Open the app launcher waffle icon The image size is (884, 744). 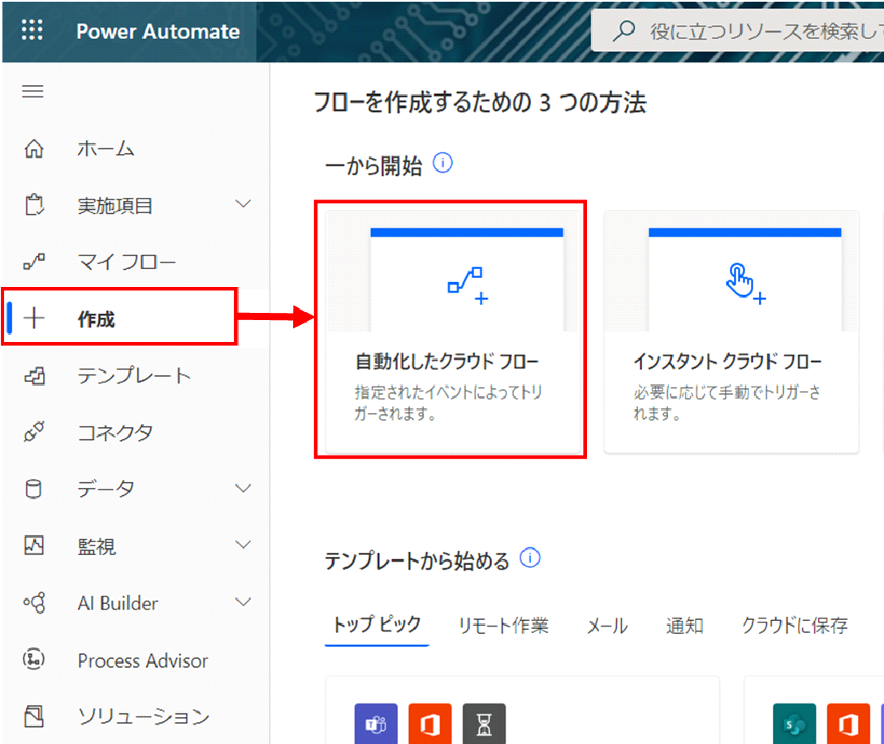click(32, 30)
